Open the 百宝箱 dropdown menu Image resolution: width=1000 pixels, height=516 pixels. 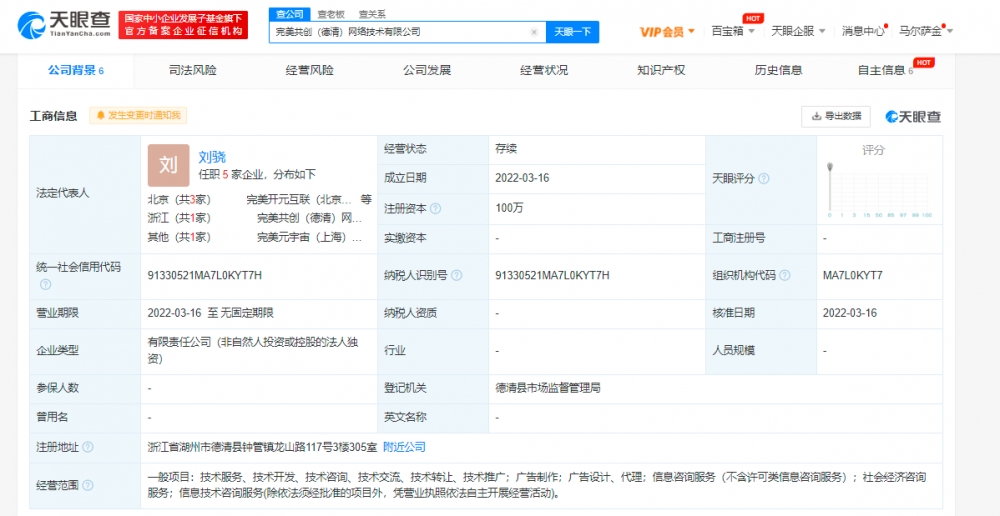[x=733, y=31]
